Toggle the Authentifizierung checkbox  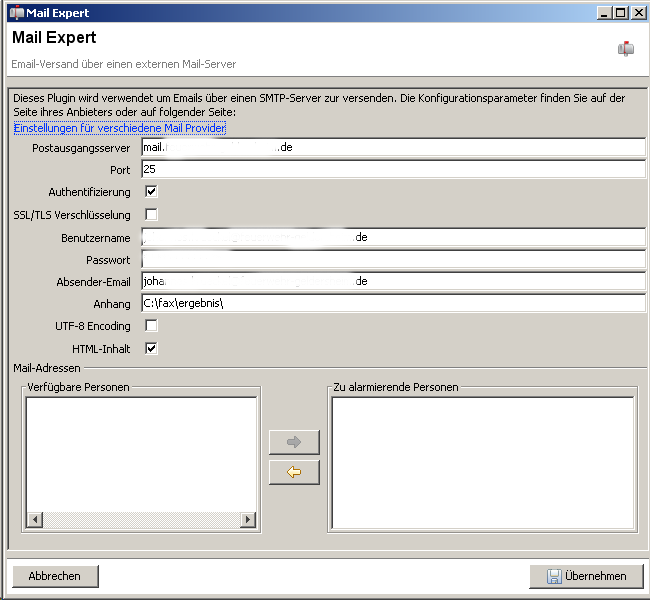(x=151, y=192)
